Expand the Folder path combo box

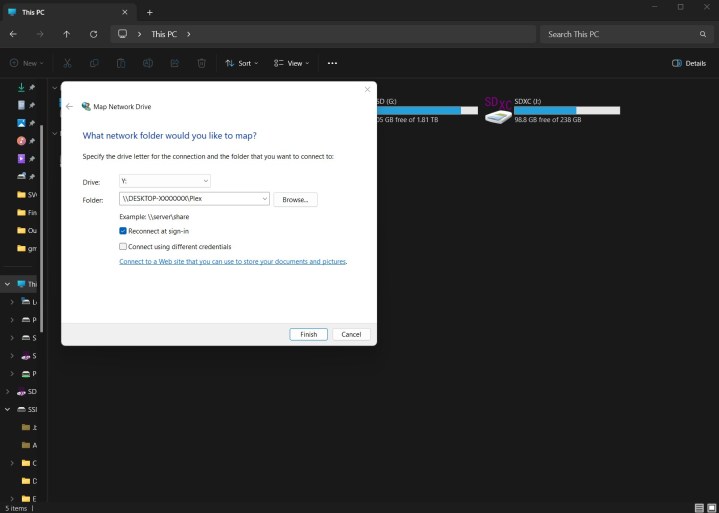(x=264, y=199)
